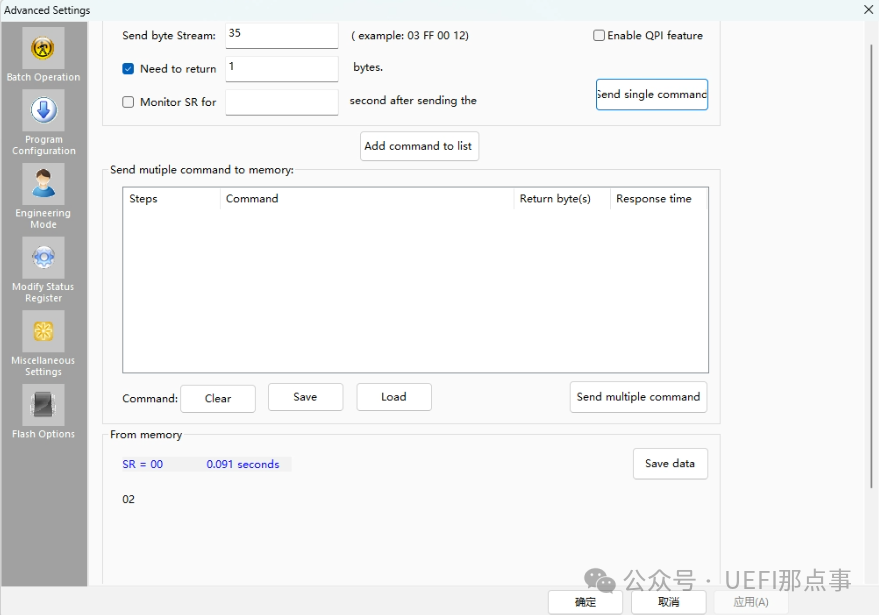Select the Modify Status Register icon
879x615 pixels.
point(43,258)
